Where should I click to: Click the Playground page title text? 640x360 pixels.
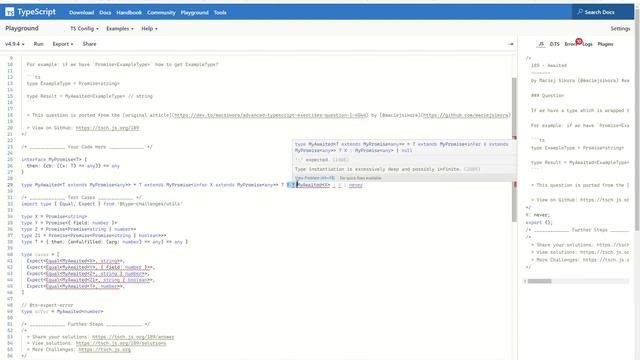22,28
